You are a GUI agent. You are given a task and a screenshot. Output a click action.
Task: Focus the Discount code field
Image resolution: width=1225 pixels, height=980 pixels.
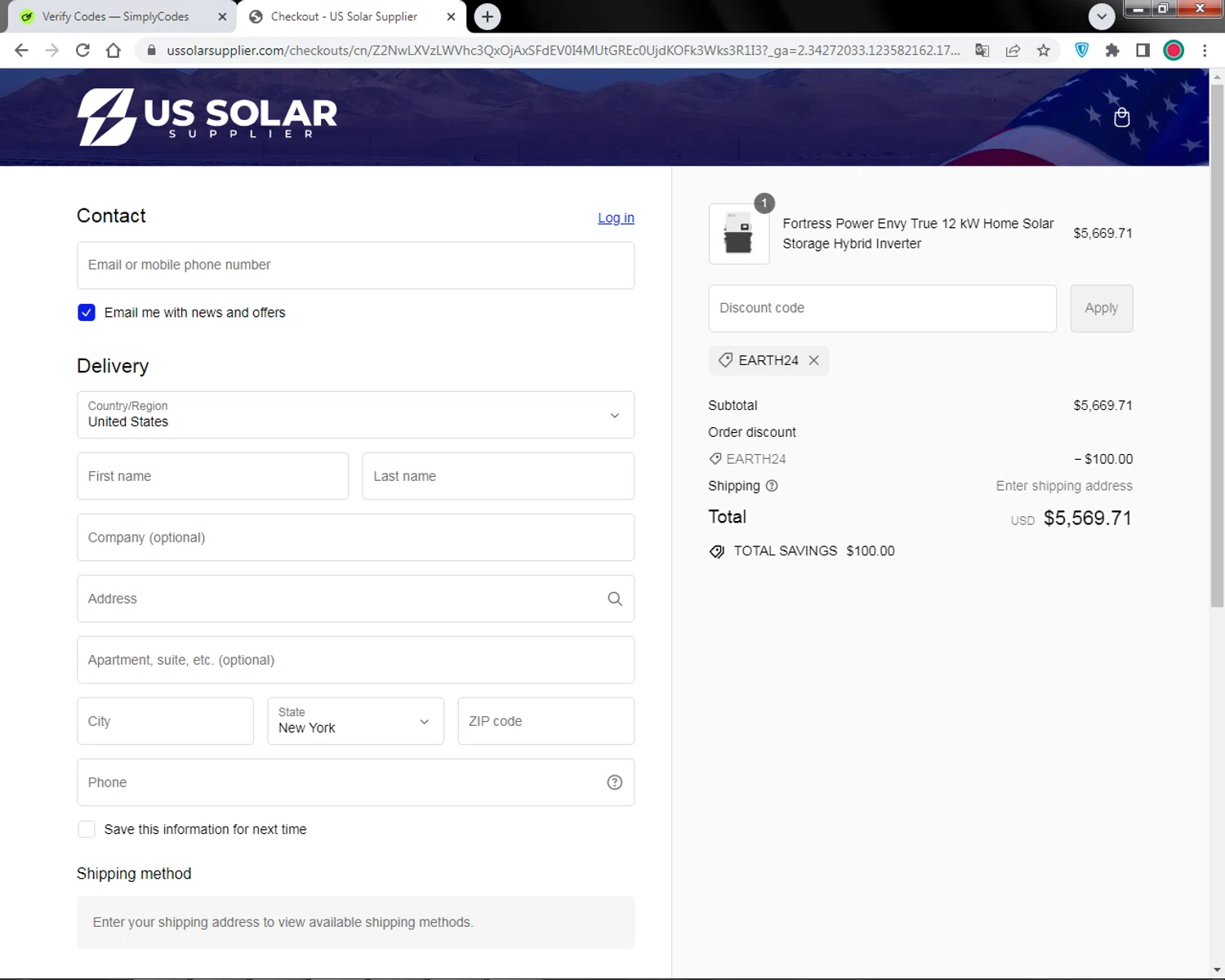[x=882, y=308]
